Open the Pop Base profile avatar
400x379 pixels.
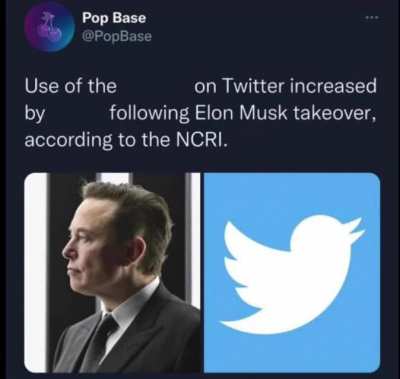coord(50,27)
